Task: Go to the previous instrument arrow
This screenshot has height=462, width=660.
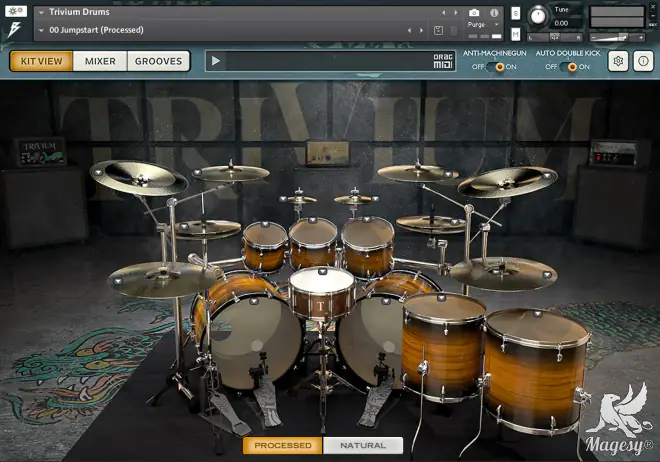Action: pyautogui.click(x=443, y=13)
